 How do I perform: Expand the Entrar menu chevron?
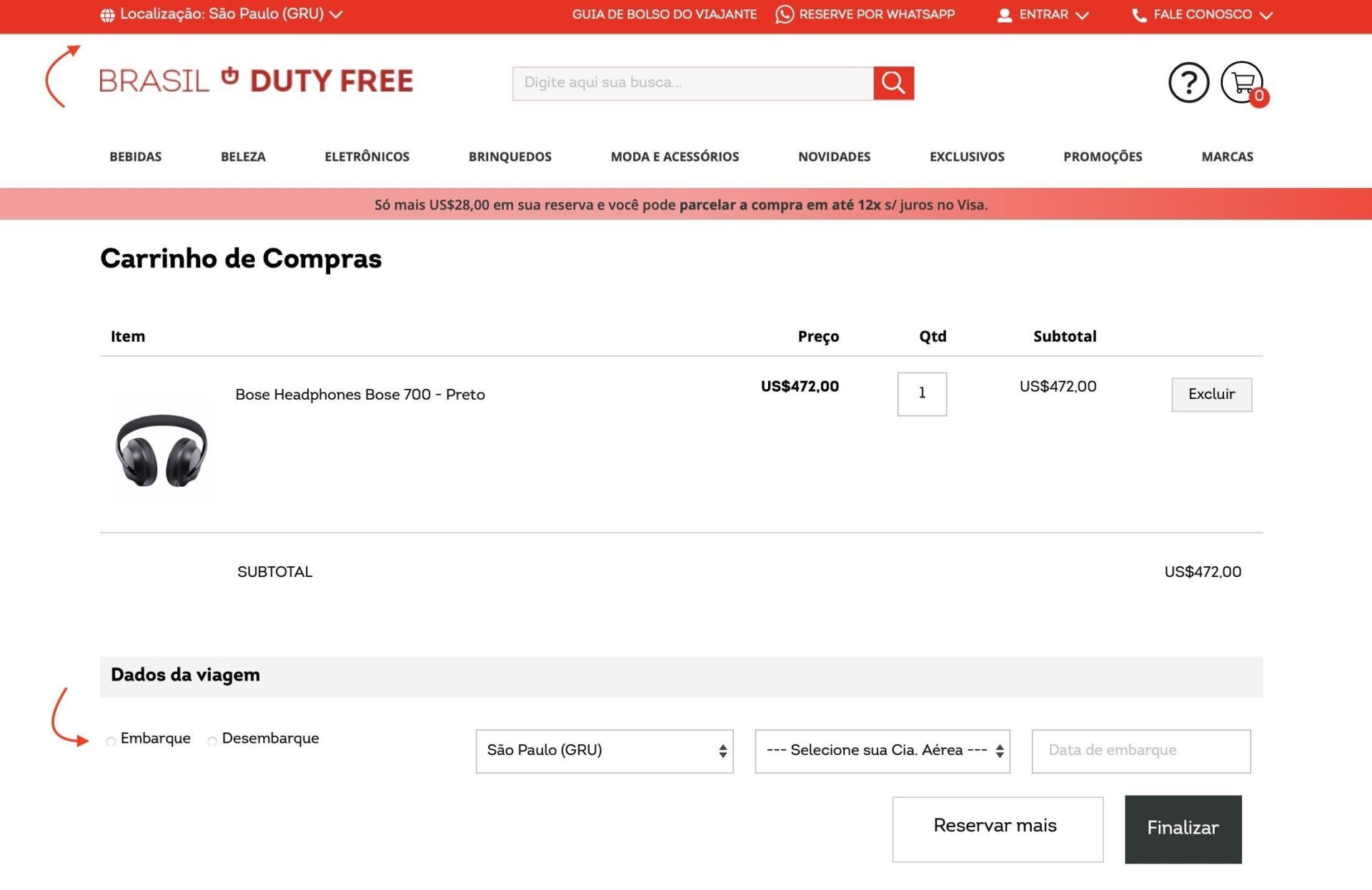tap(1082, 15)
